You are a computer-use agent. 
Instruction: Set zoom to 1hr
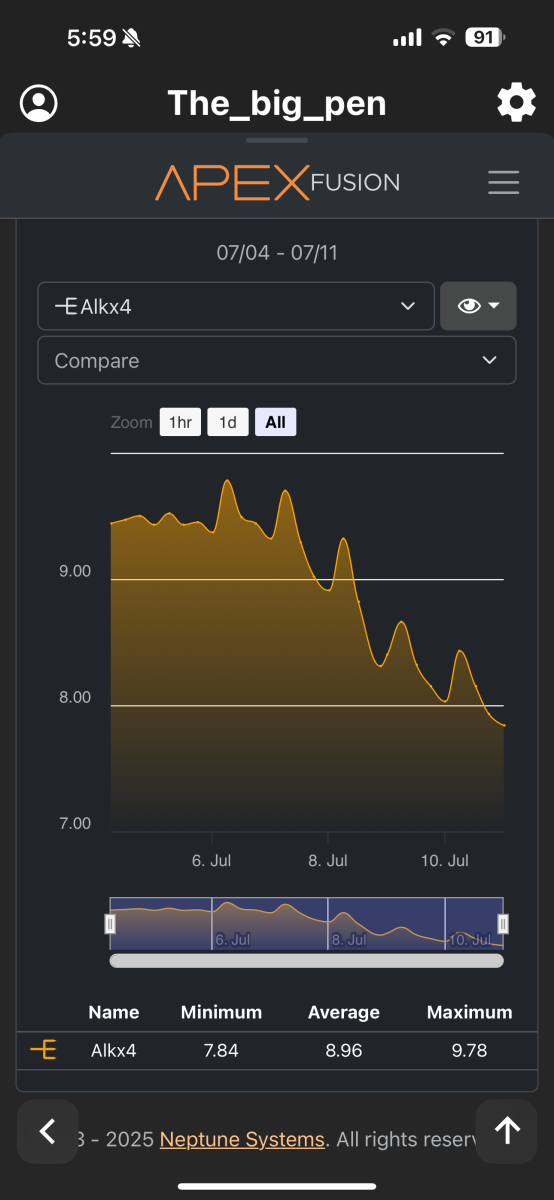click(x=180, y=422)
